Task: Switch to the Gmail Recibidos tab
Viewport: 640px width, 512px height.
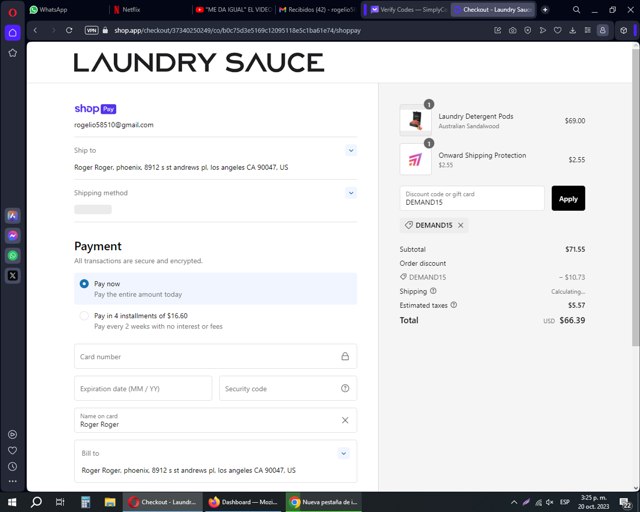Action: [317, 10]
